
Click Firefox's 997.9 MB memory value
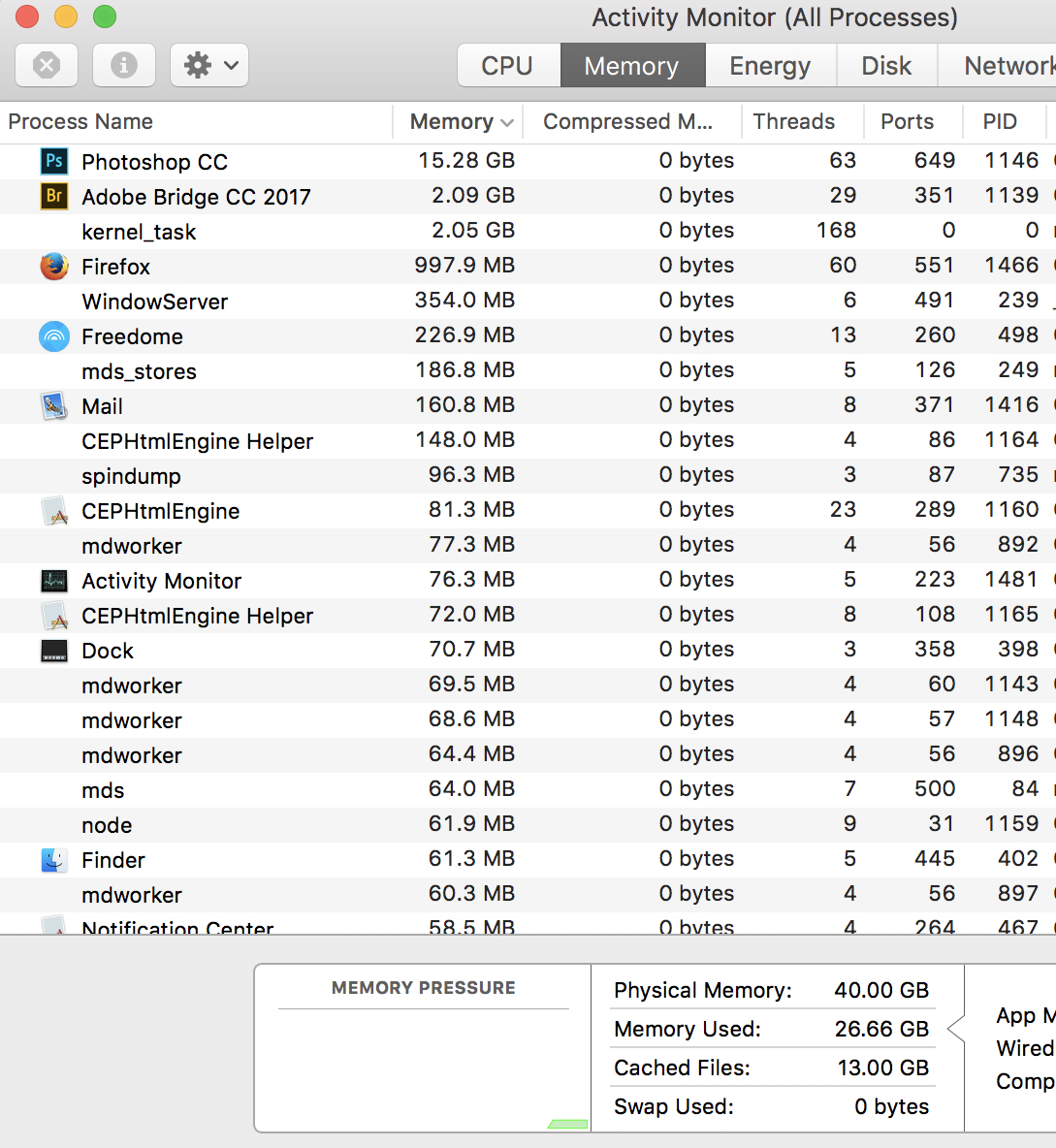(x=464, y=265)
